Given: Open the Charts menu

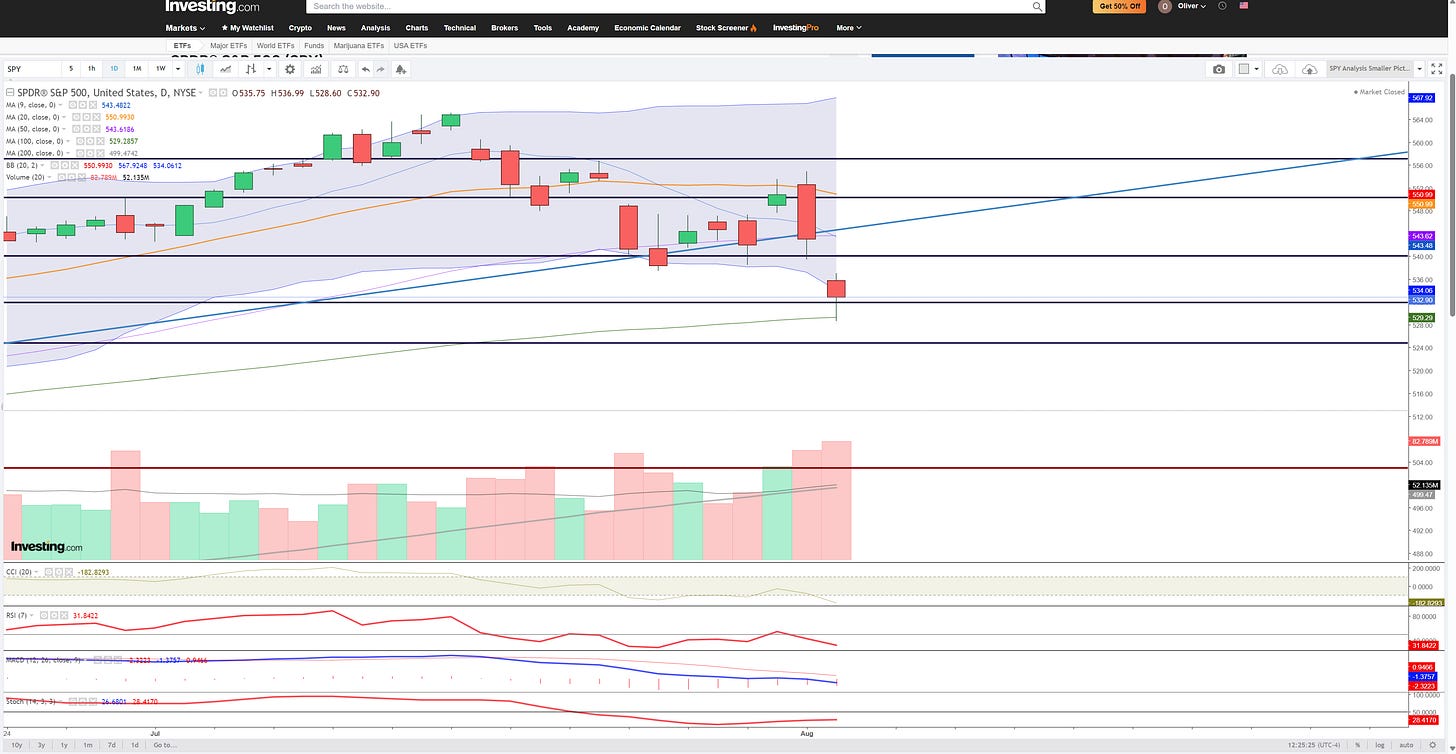Looking at the screenshot, I should pos(417,28).
